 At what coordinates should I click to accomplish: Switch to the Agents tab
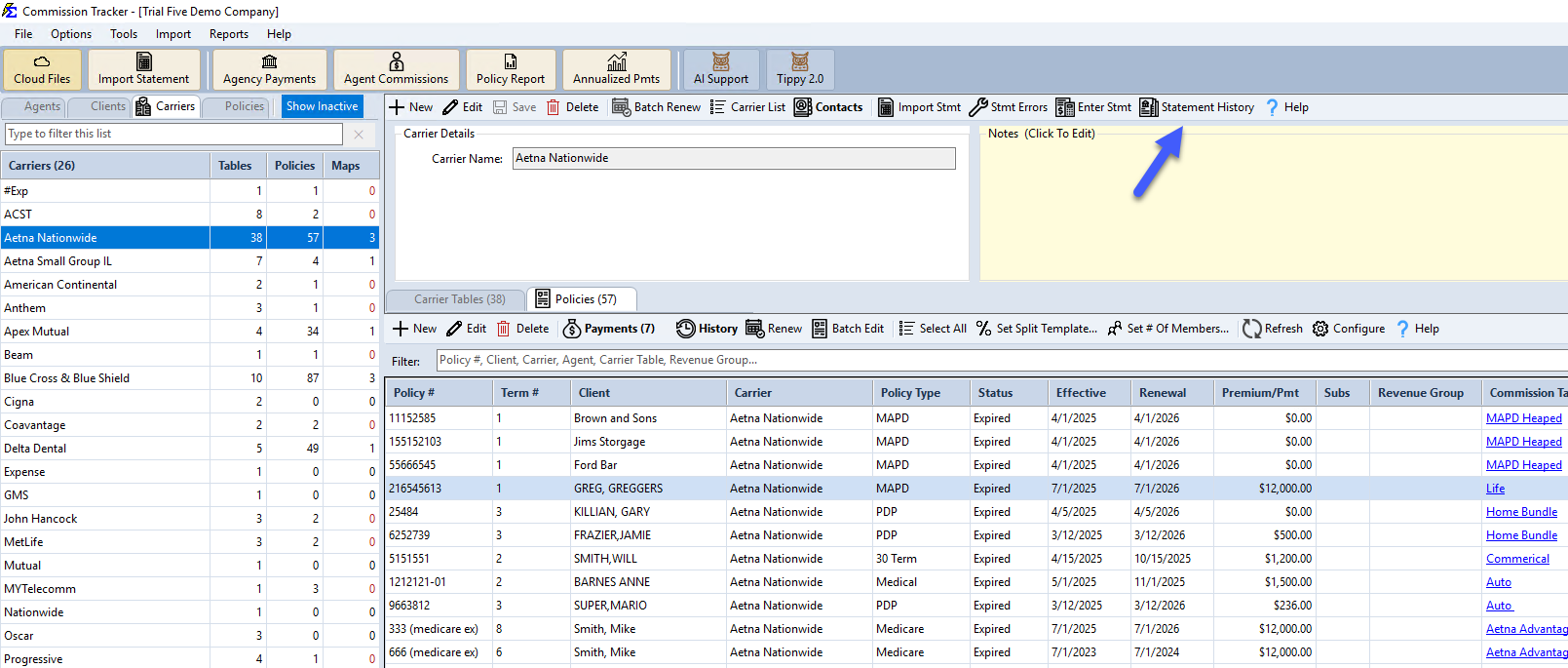coord(34,106)
